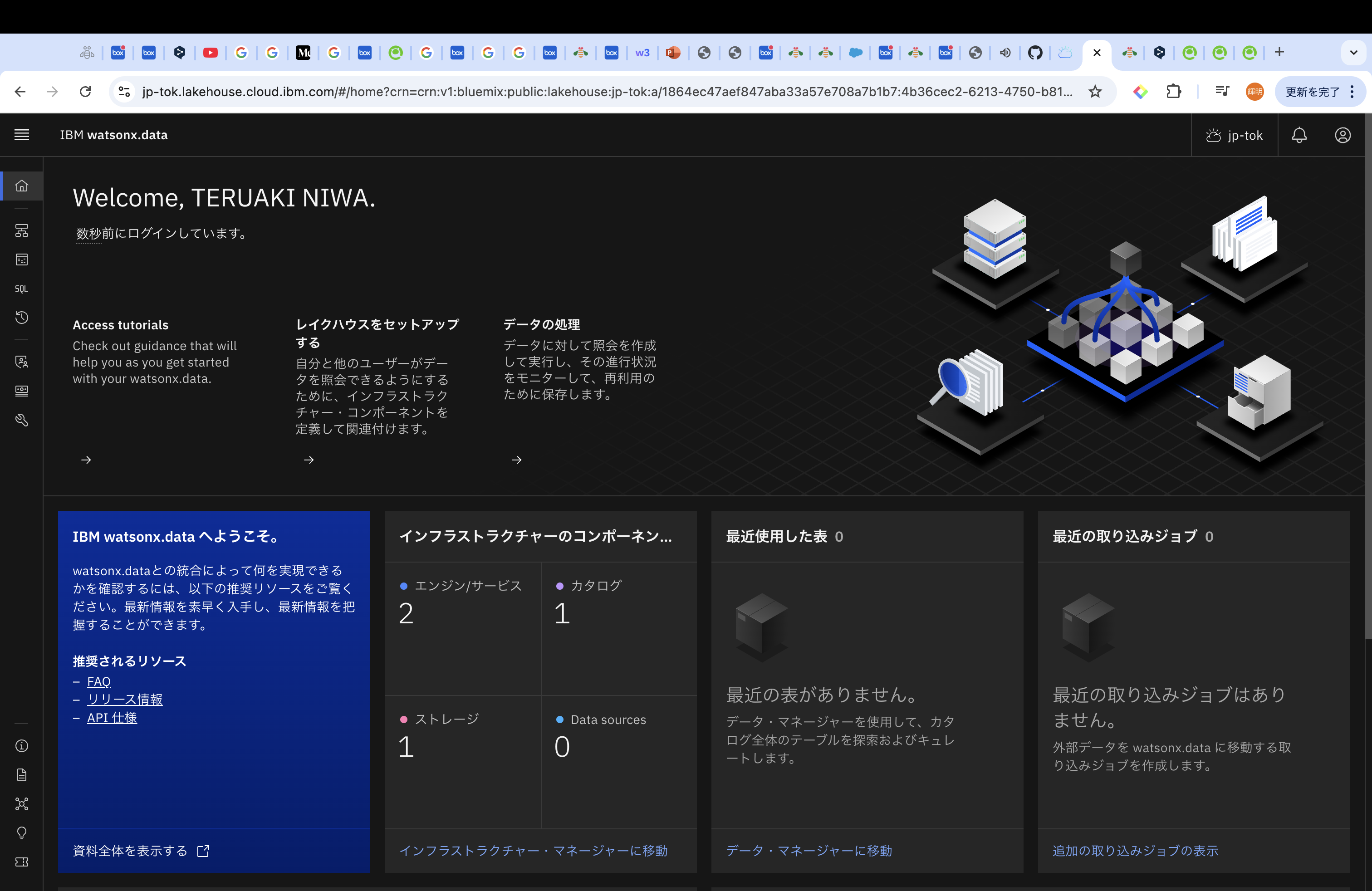The height and width of the screenshot is (891, 1372).
Task: Open Infrastructure manager sidebar icon
Action: (21, 230)
